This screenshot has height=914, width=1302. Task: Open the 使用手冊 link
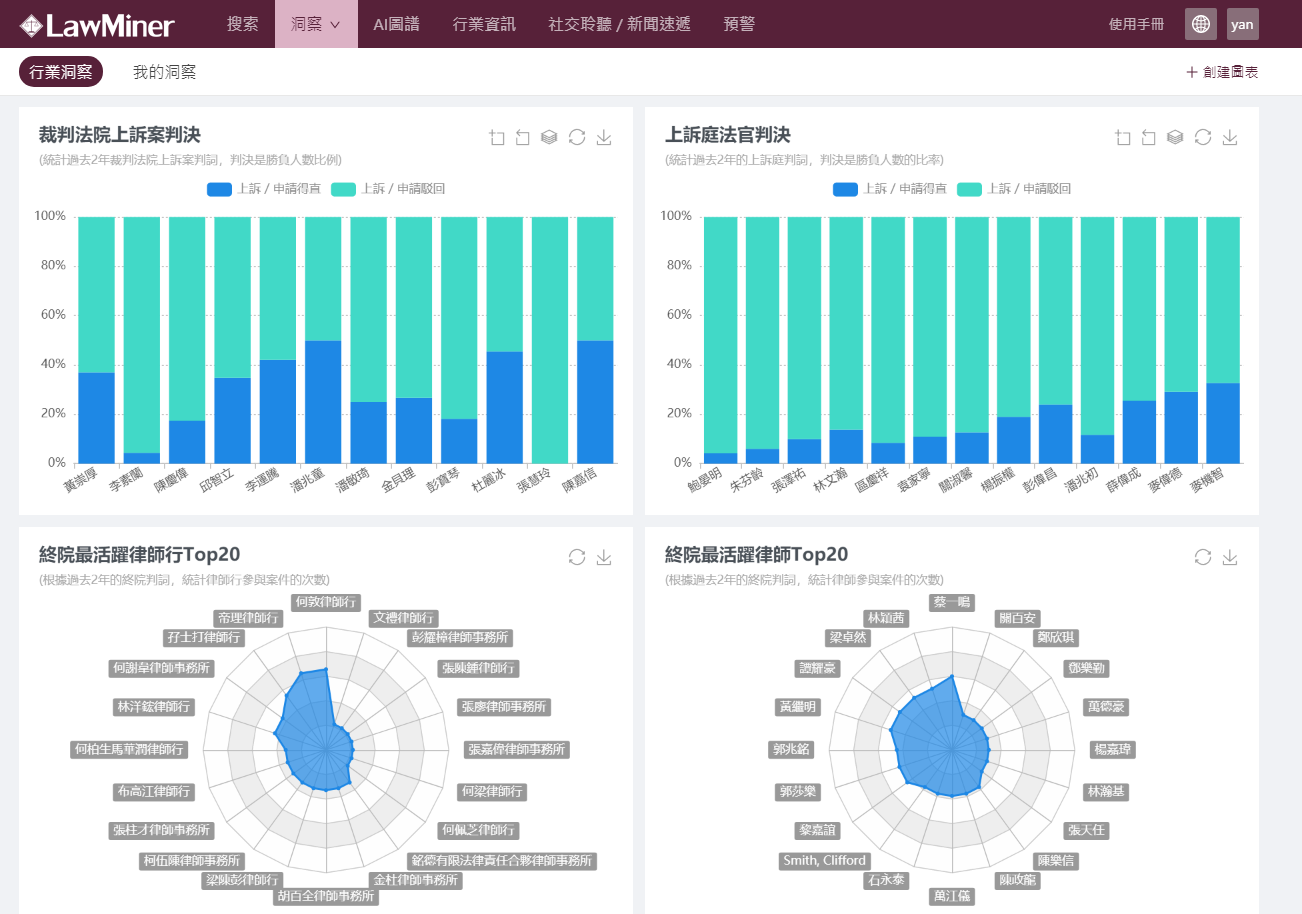(x=1136, y=24)
